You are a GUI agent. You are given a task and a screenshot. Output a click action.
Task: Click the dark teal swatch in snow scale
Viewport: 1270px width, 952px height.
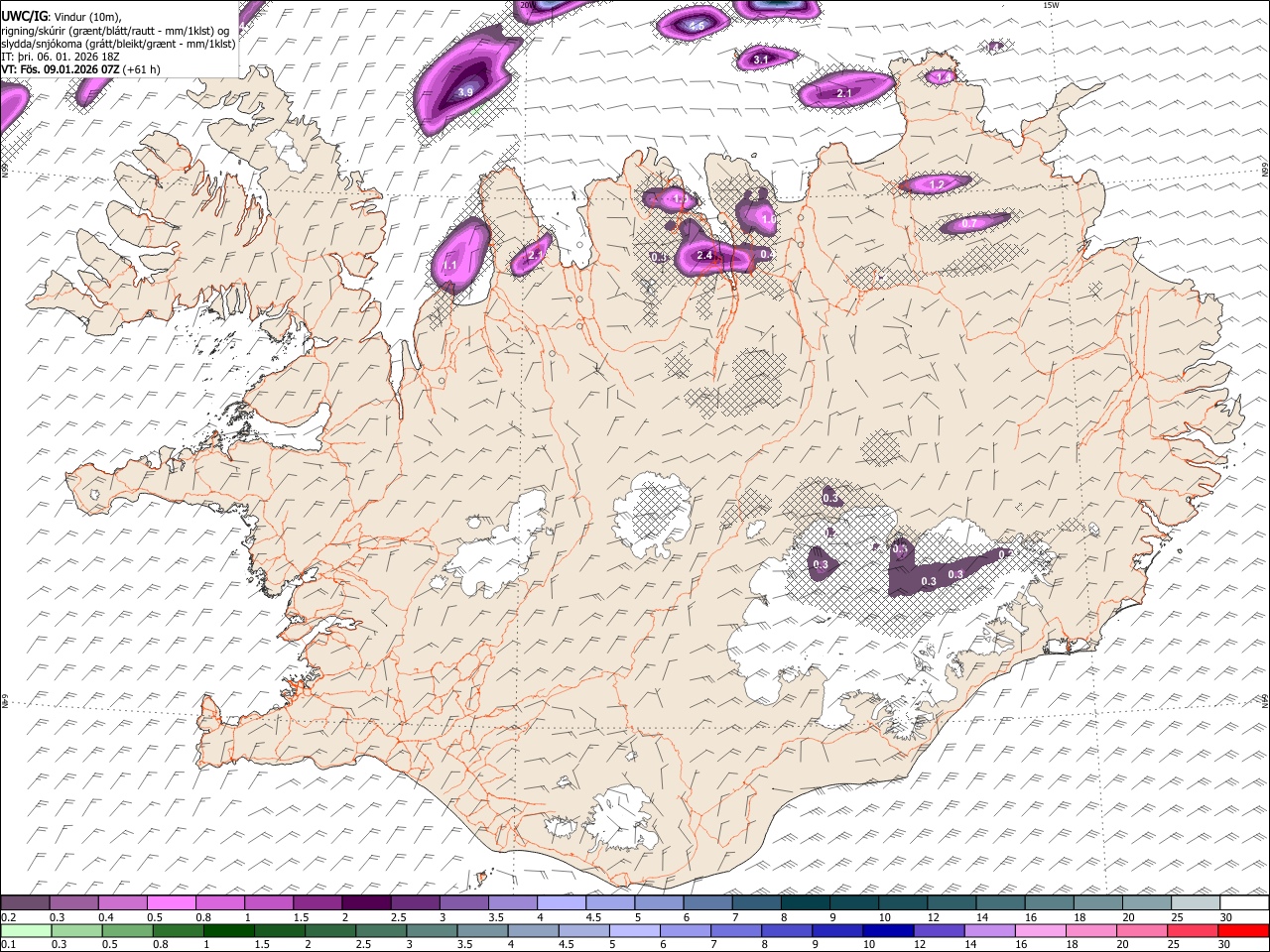(x=806, y=902)
